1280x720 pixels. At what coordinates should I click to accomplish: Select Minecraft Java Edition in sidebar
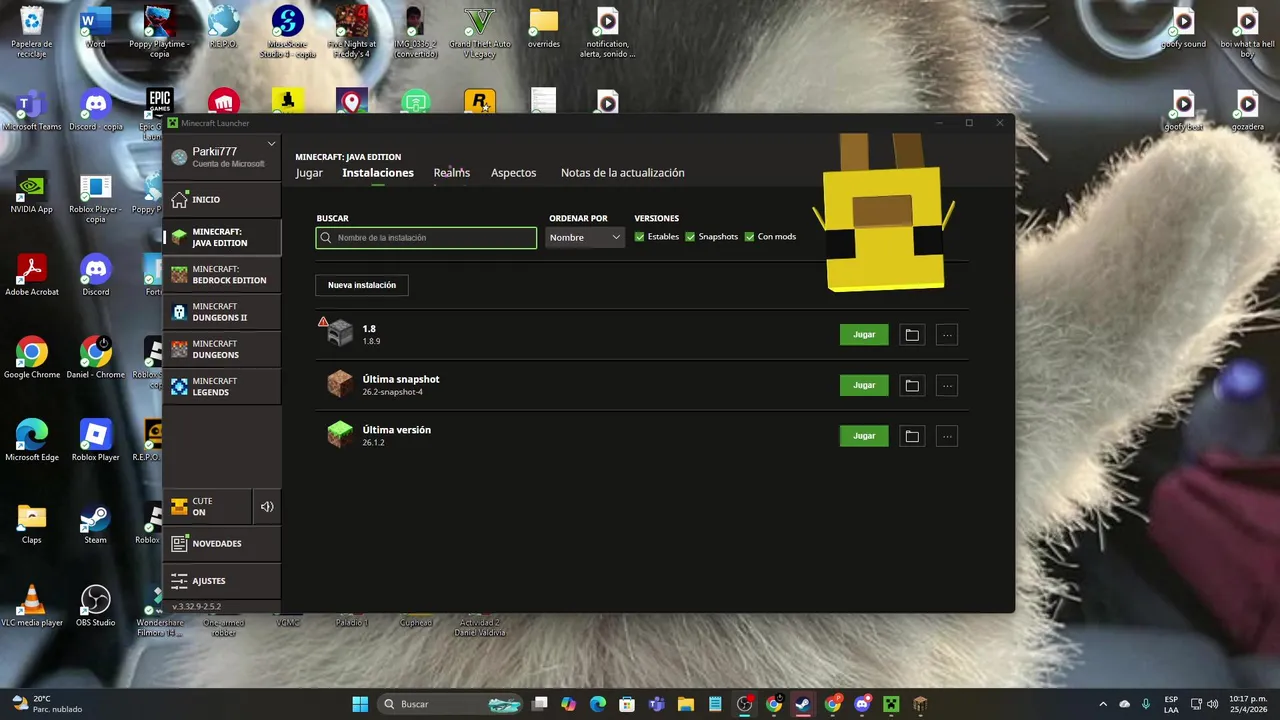click(222, 237)
